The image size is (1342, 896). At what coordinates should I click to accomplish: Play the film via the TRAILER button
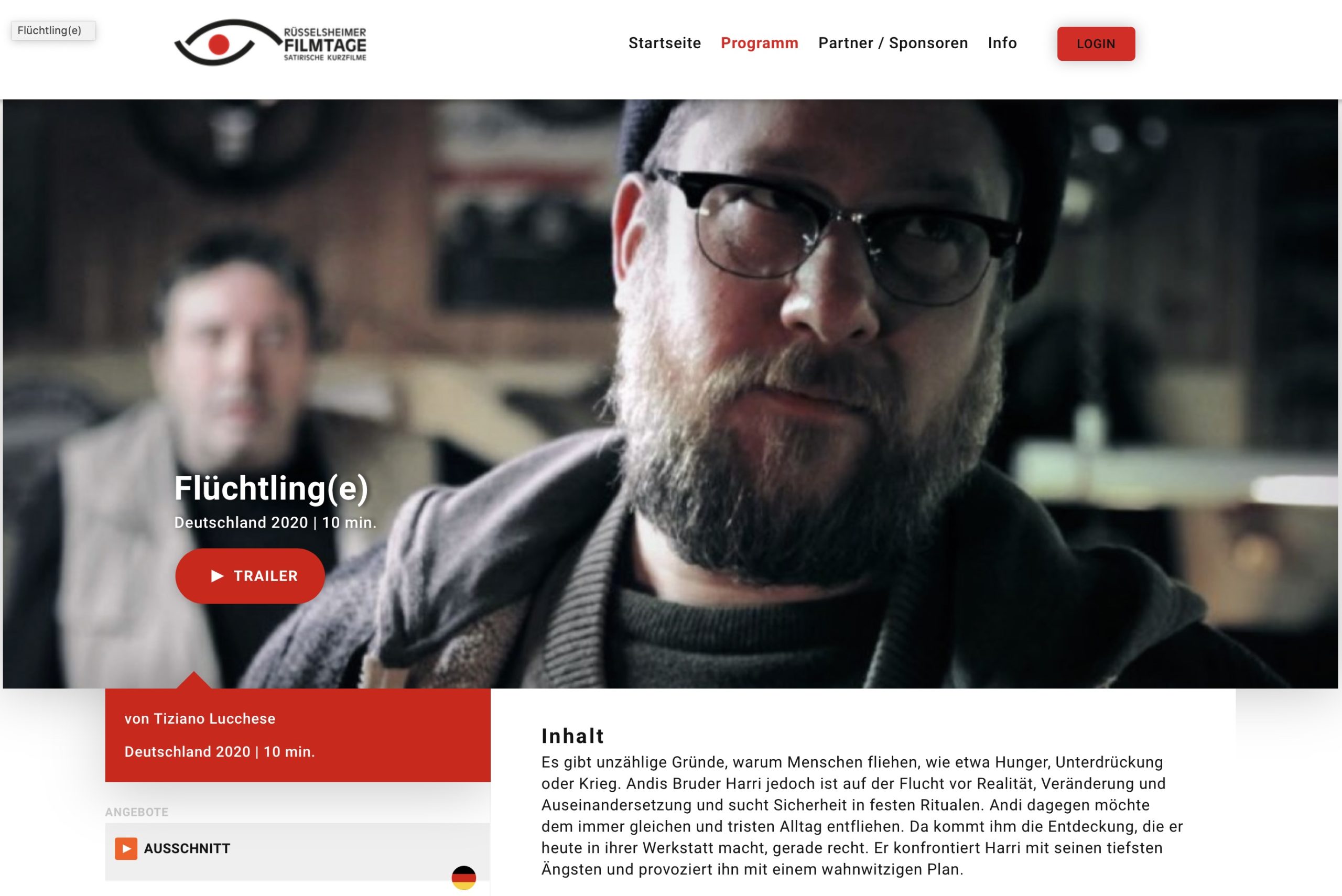250,576
